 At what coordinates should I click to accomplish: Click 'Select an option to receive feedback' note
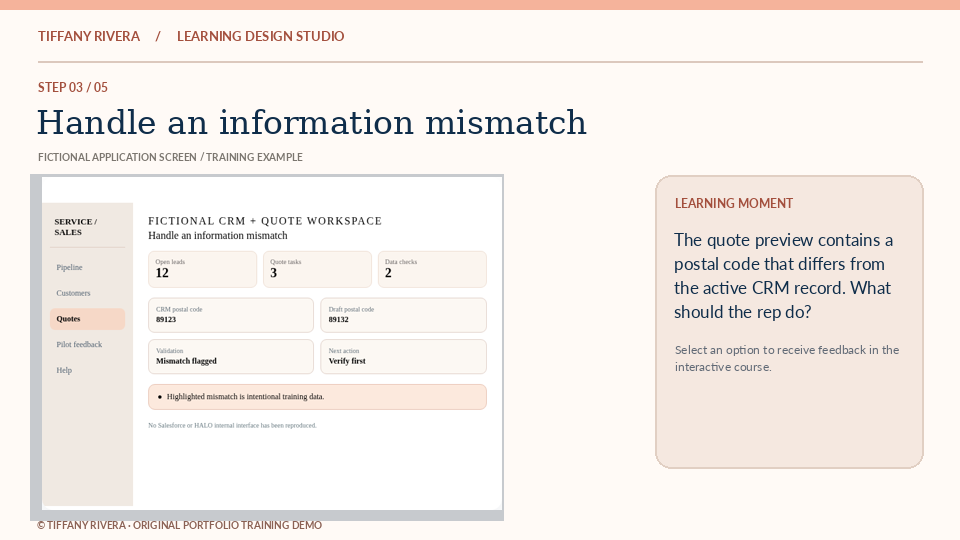[x=787, y=358]
